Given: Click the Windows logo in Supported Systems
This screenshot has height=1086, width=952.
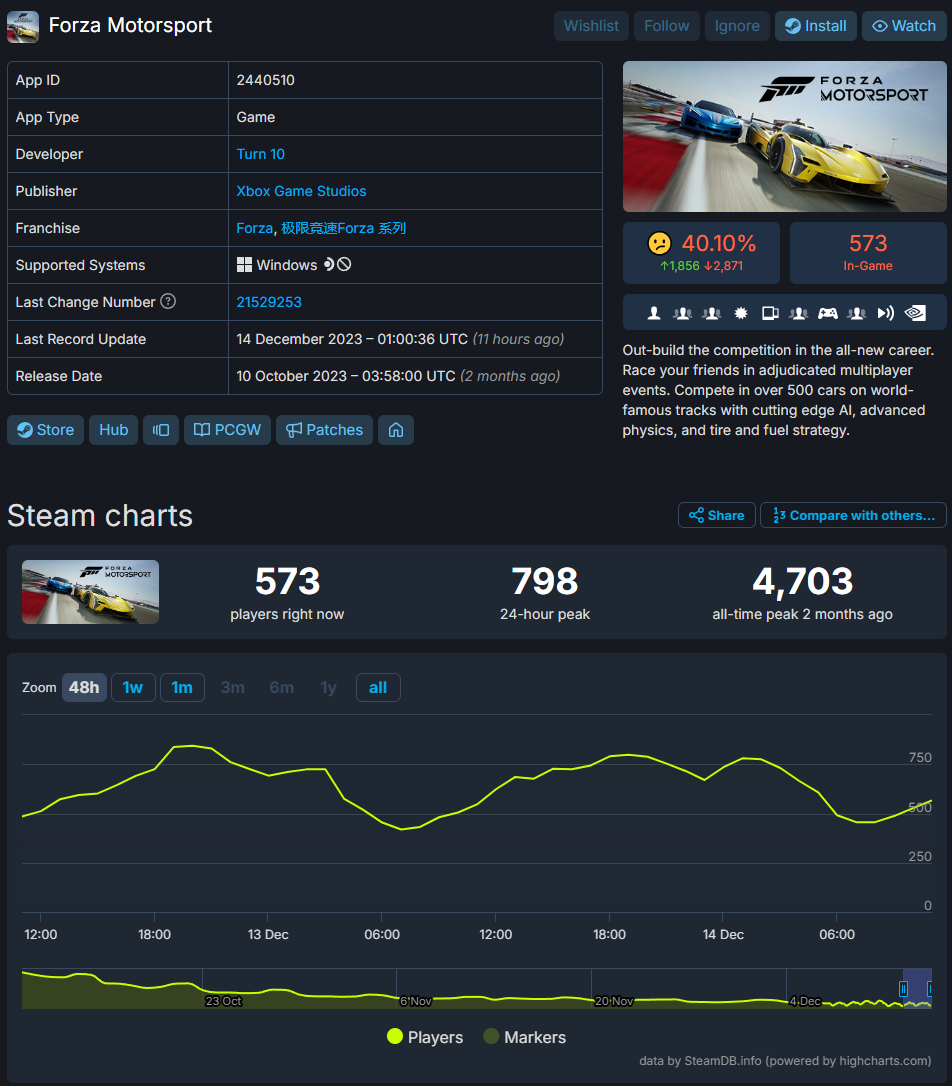Looking at the screenshot, I should point(244,265).
